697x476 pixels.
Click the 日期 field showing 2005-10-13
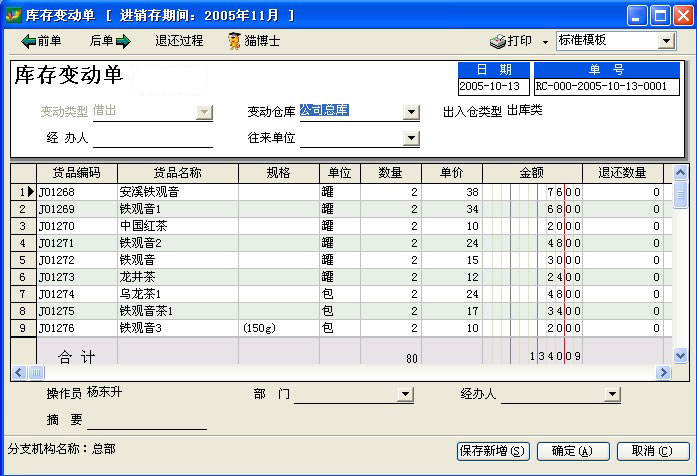click(492, 87)
